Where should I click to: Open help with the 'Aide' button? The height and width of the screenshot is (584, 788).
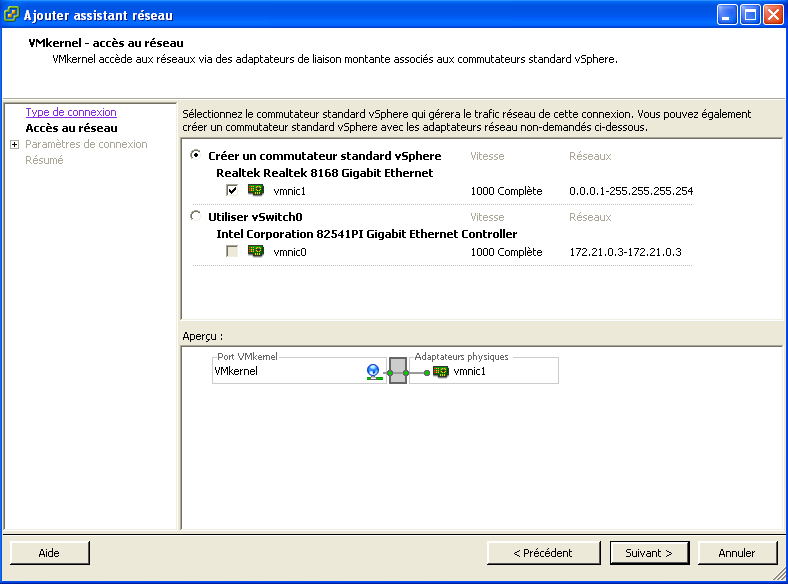(49, 553)
